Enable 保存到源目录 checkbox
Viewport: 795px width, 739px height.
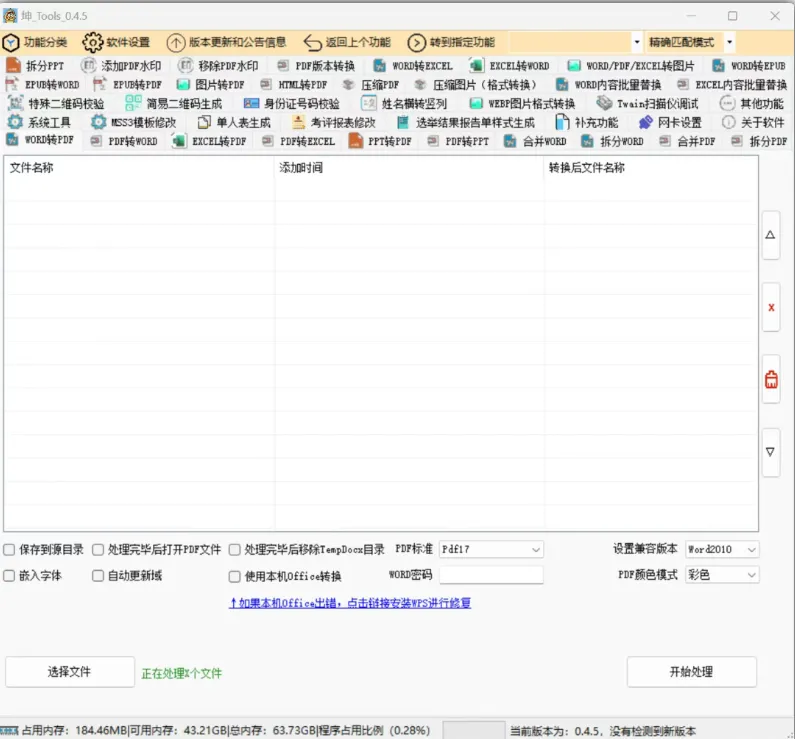point(9,549)
